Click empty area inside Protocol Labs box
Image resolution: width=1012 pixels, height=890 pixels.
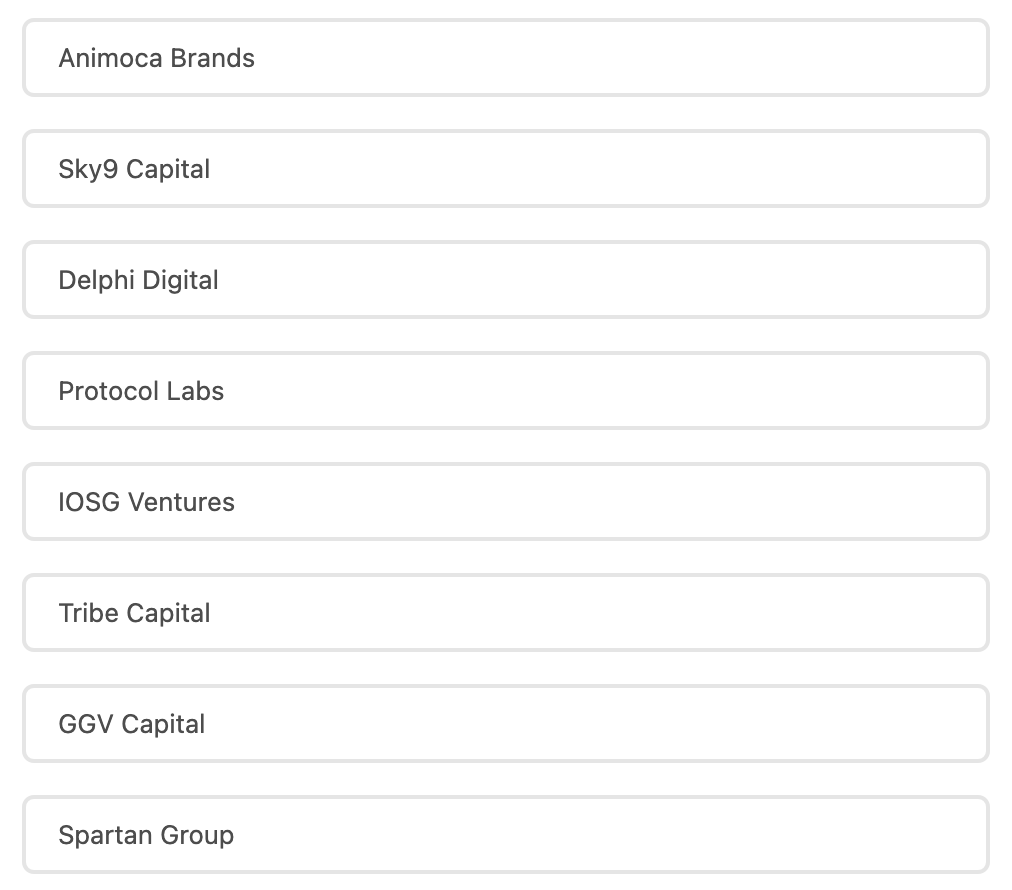coord(700,391)
